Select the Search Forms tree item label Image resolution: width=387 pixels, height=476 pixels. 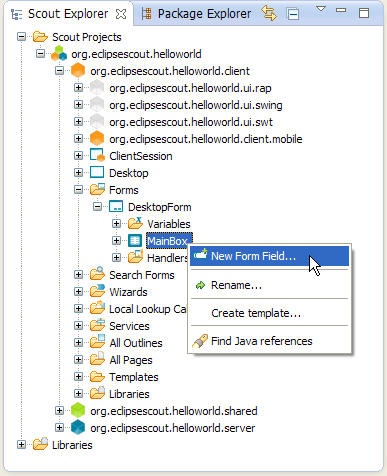(142, 275)
